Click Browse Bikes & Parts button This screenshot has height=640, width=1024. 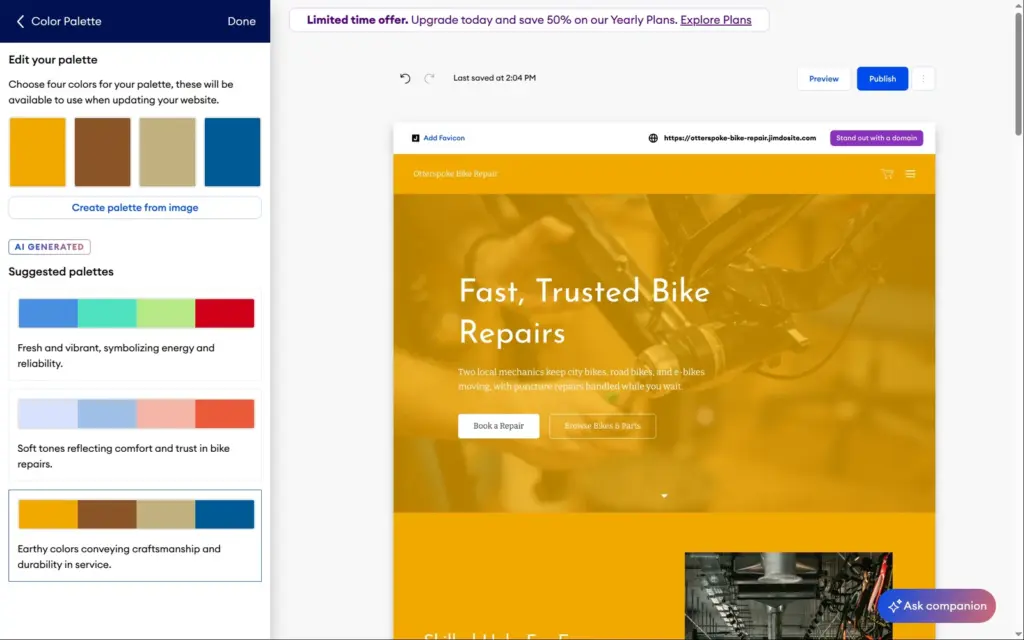coord(602,426)
